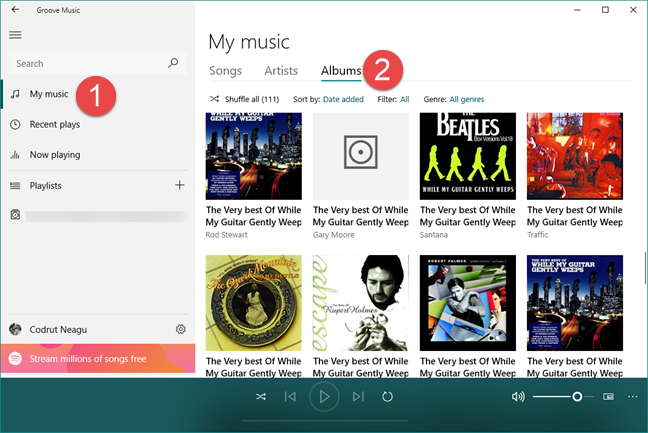Create a new playlist with the plus icon
The width and height of the screenshot is (648, 433).
179,185
